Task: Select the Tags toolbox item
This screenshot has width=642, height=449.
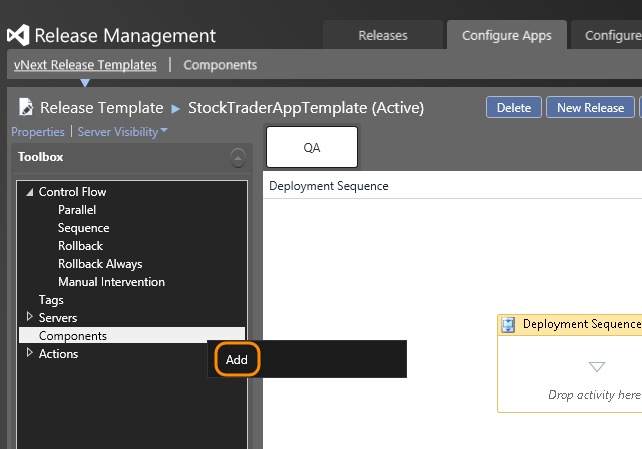Action: point(51,300)
